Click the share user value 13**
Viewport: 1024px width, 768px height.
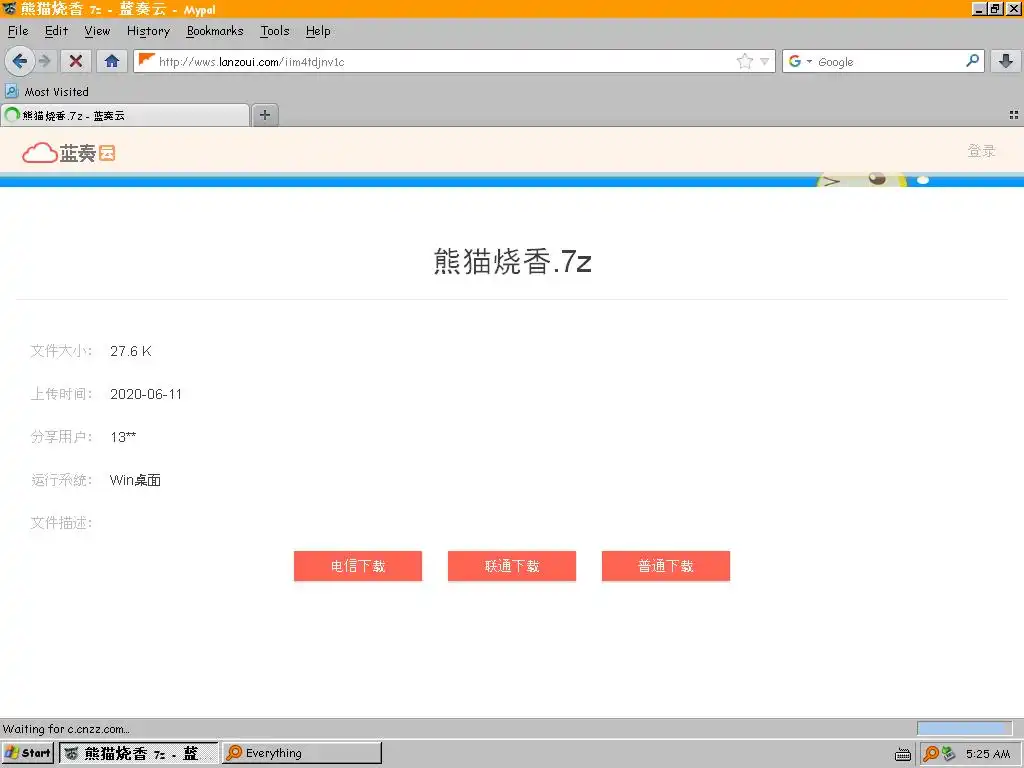coord(123,437)
